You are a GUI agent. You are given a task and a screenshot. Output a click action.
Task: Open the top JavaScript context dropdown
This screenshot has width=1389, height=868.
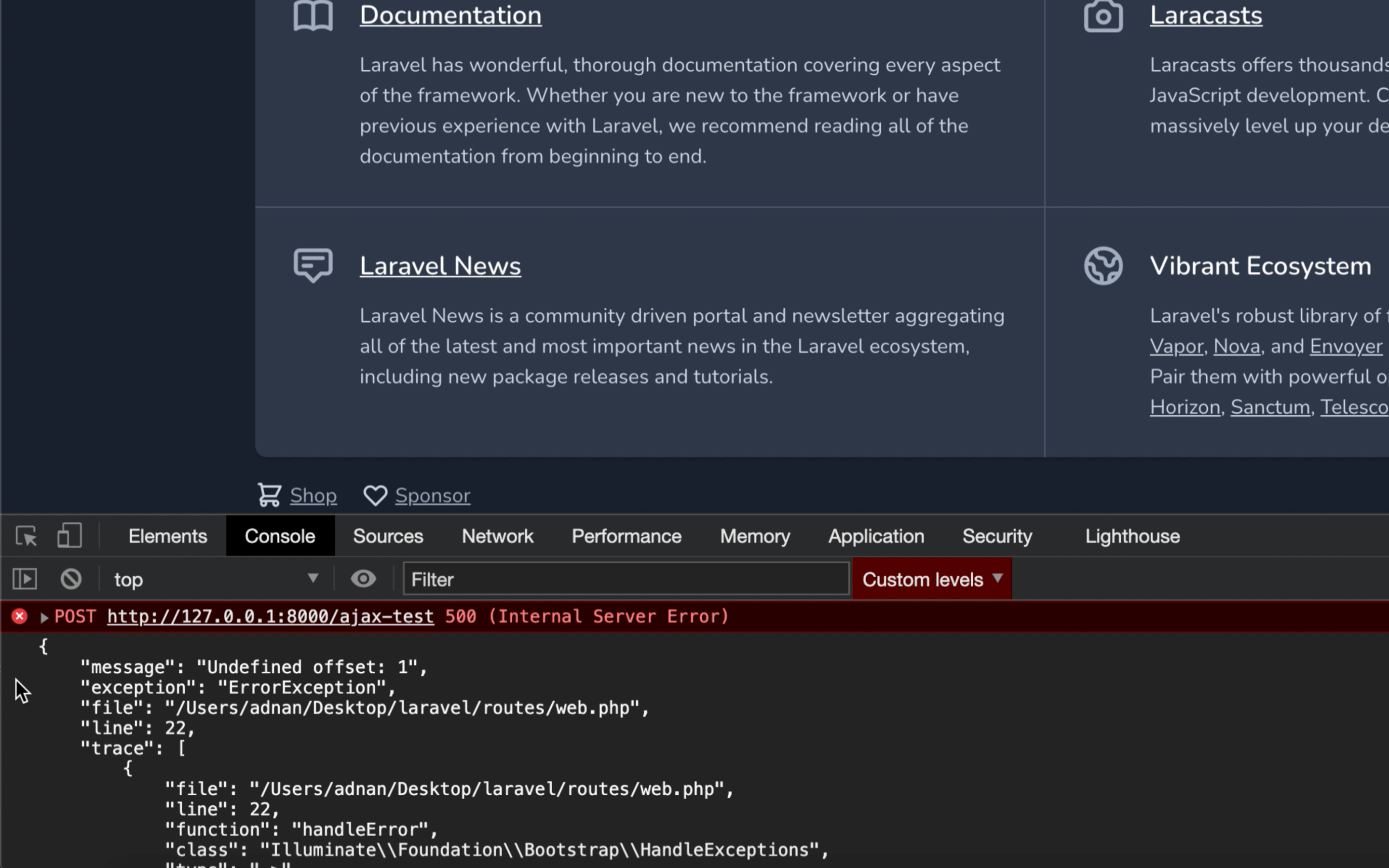pyautogui.click(x=216, y=579)
